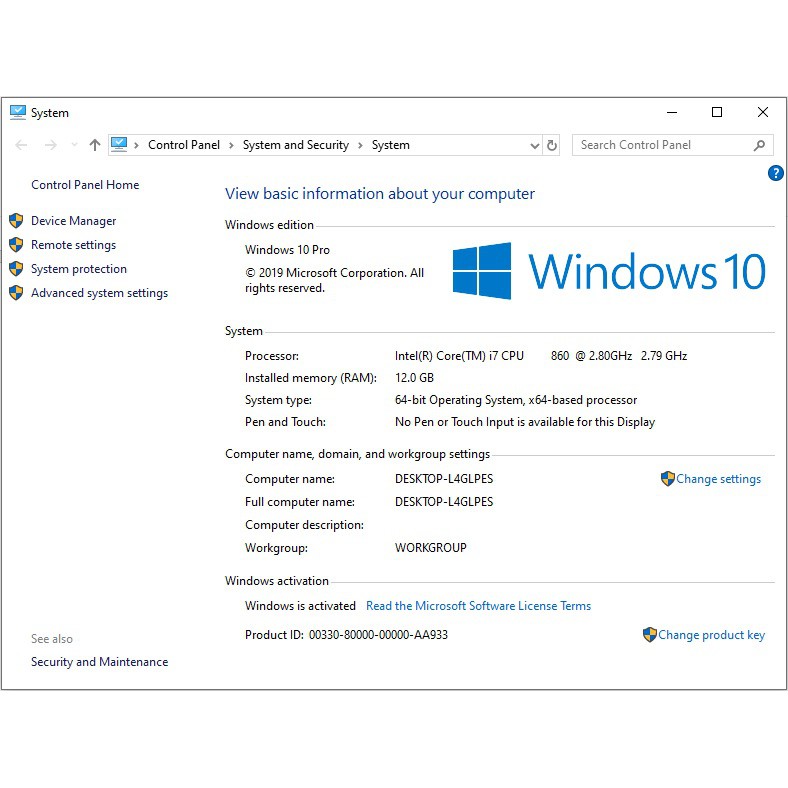Select System and Security breadcrumb
Image resolution: width=788 pixels, height=788 pixels.
coord(295,145)
